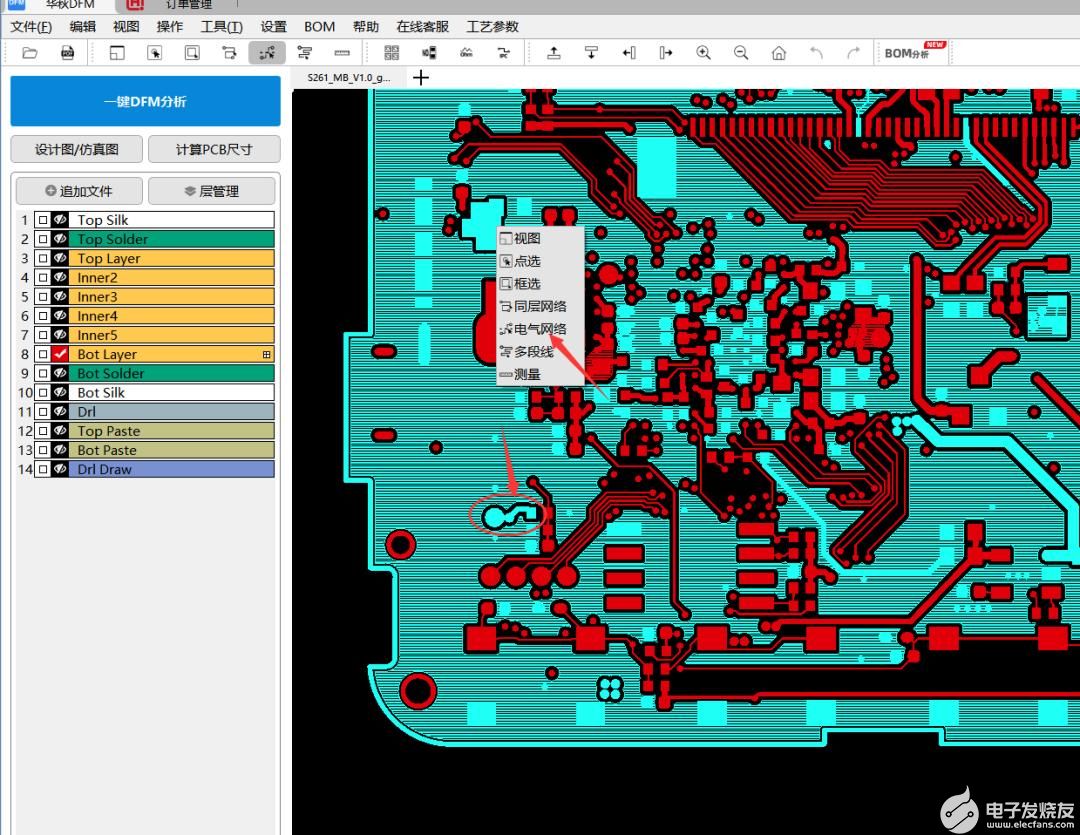The width and height of the screenshot is (1080, 835).
Task: Click the zoom out magnifier icon
Action: pyautogui.click(x=741, y=53)
